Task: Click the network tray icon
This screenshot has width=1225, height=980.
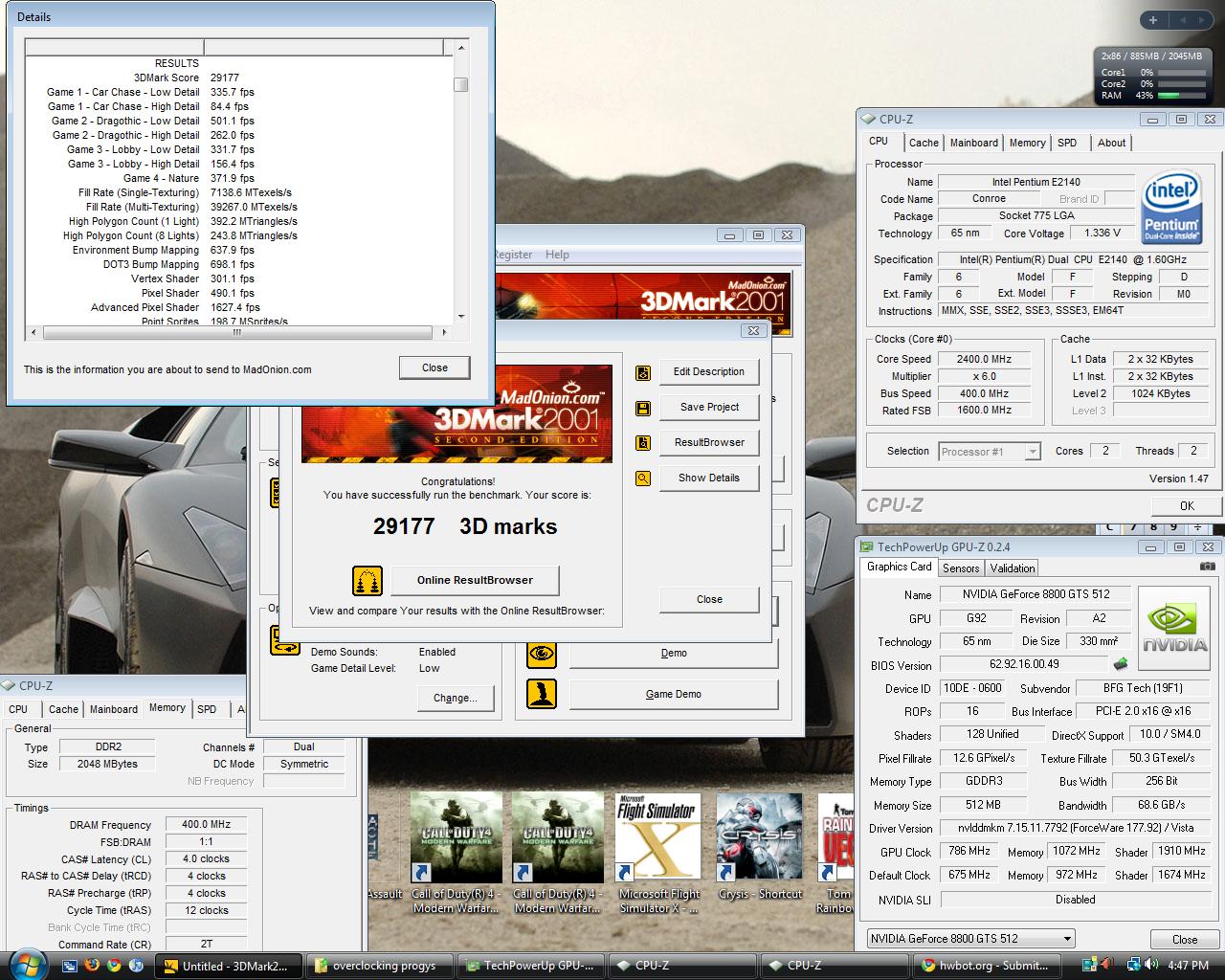Action: [1135, 966]
